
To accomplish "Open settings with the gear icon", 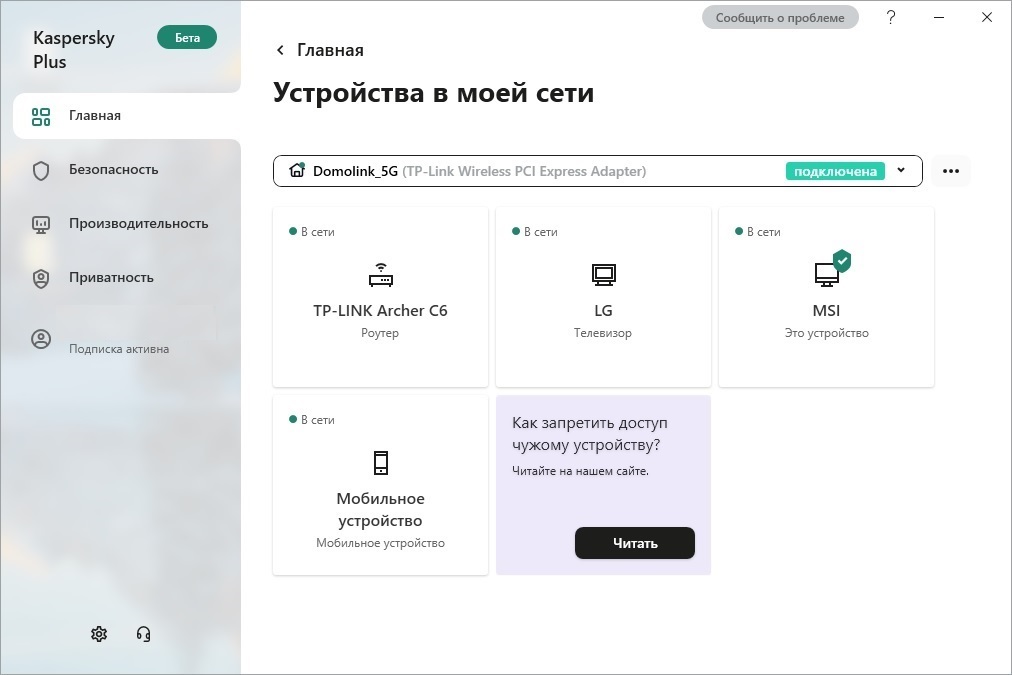I will 99,634.
